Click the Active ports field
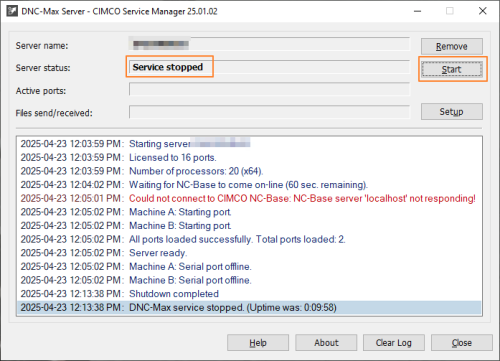Viewport: 500px width, 361px height. click(269, 89)
